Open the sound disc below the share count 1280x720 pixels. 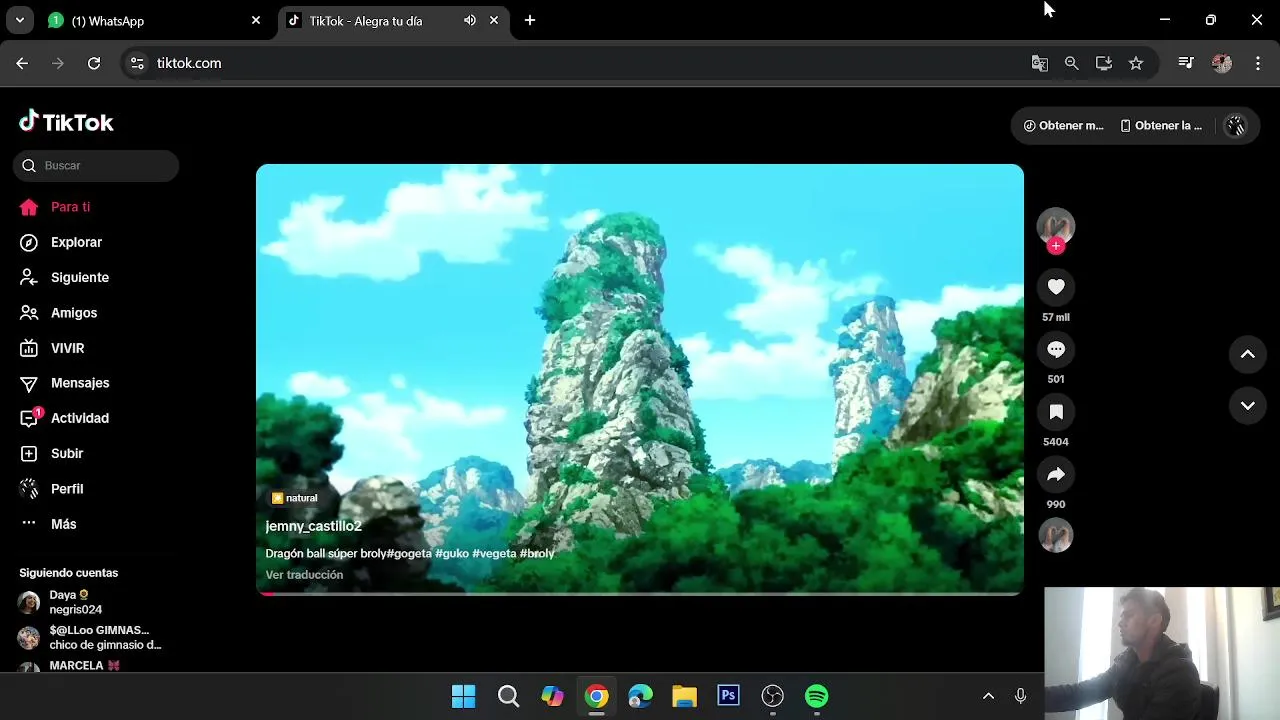tap(1056, 536)
